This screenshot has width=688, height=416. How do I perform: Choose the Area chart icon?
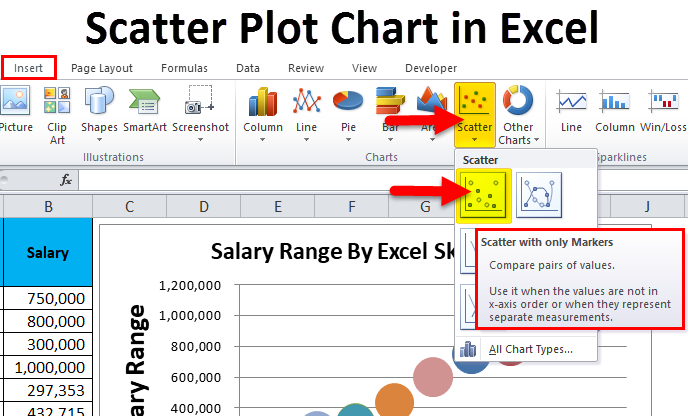pyautogui.click(x=432, y=100)
